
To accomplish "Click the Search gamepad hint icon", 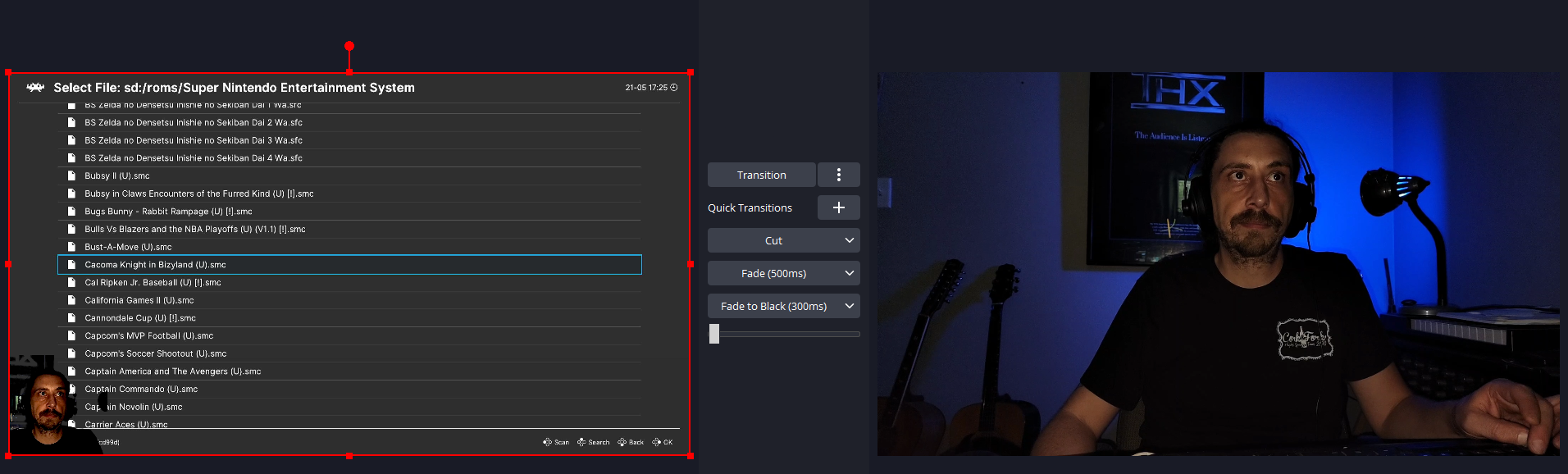I will 581,442.
